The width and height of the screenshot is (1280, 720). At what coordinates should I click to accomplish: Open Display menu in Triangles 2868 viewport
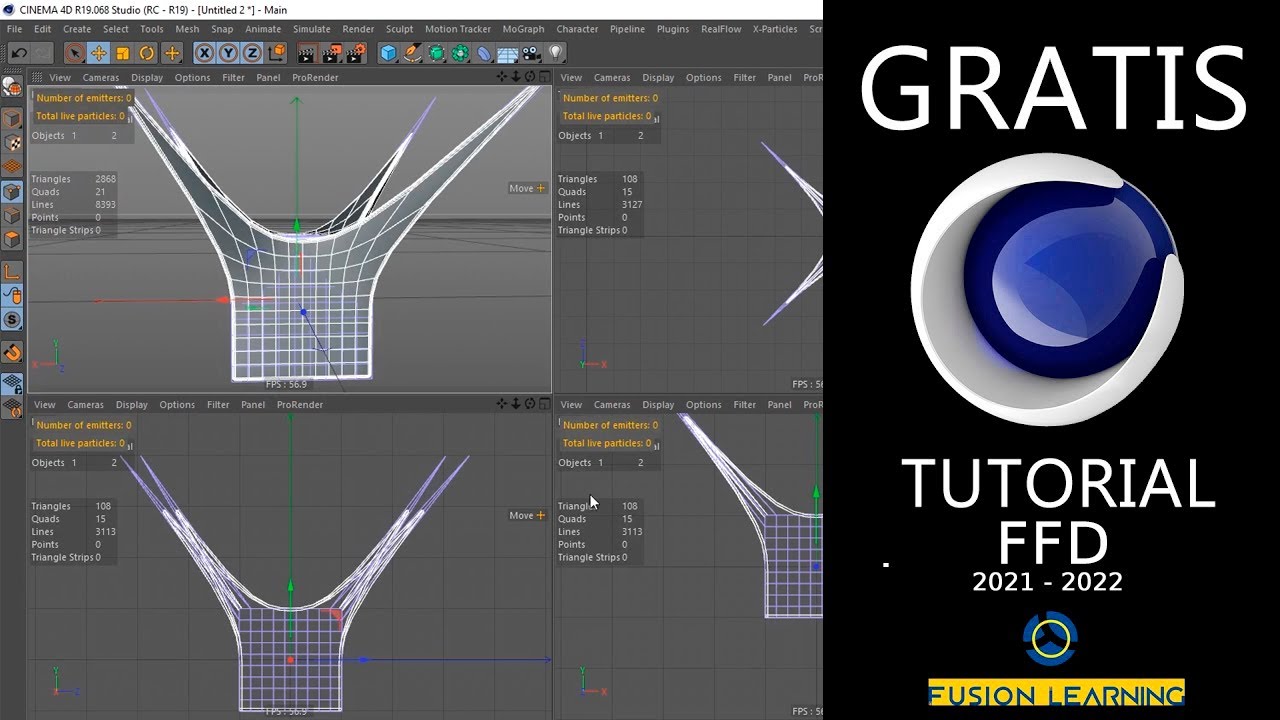click(146, 77)
